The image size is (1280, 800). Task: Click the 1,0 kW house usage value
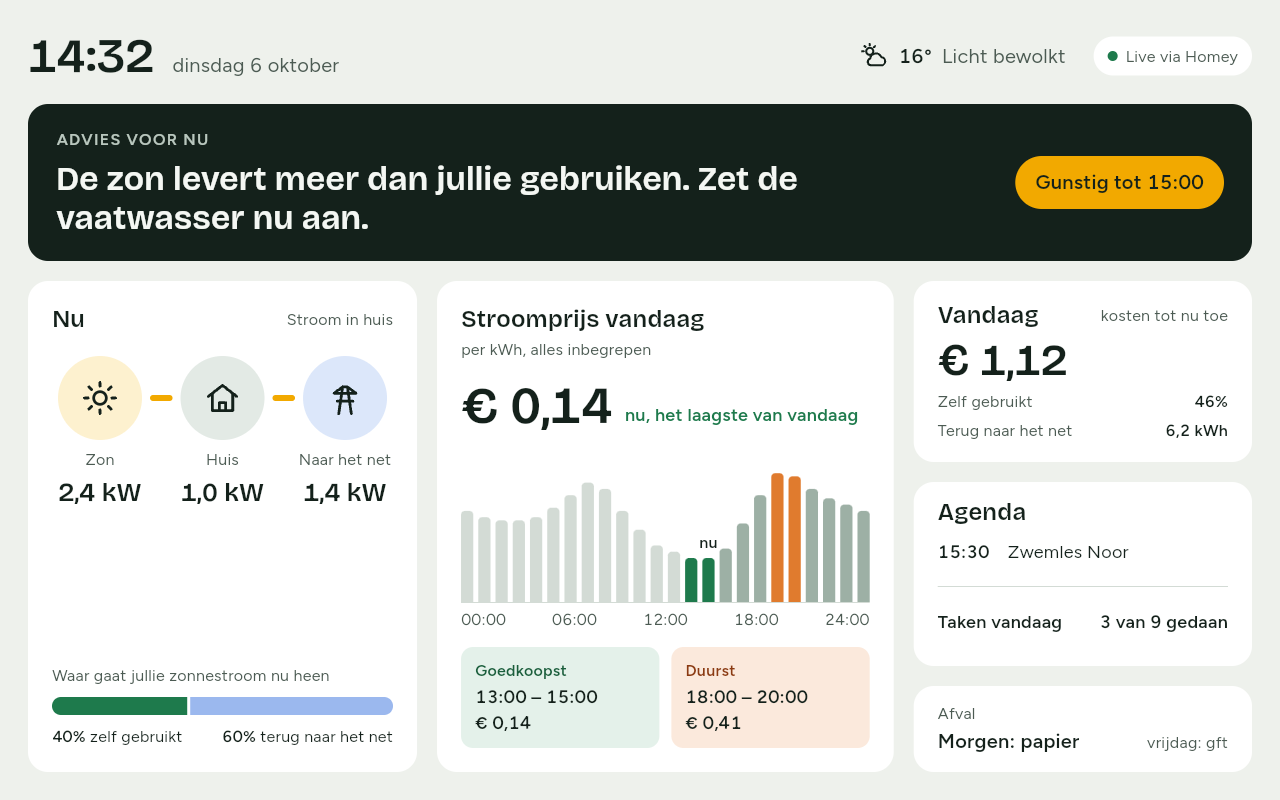pyautogui.click(x=222, y=493)
